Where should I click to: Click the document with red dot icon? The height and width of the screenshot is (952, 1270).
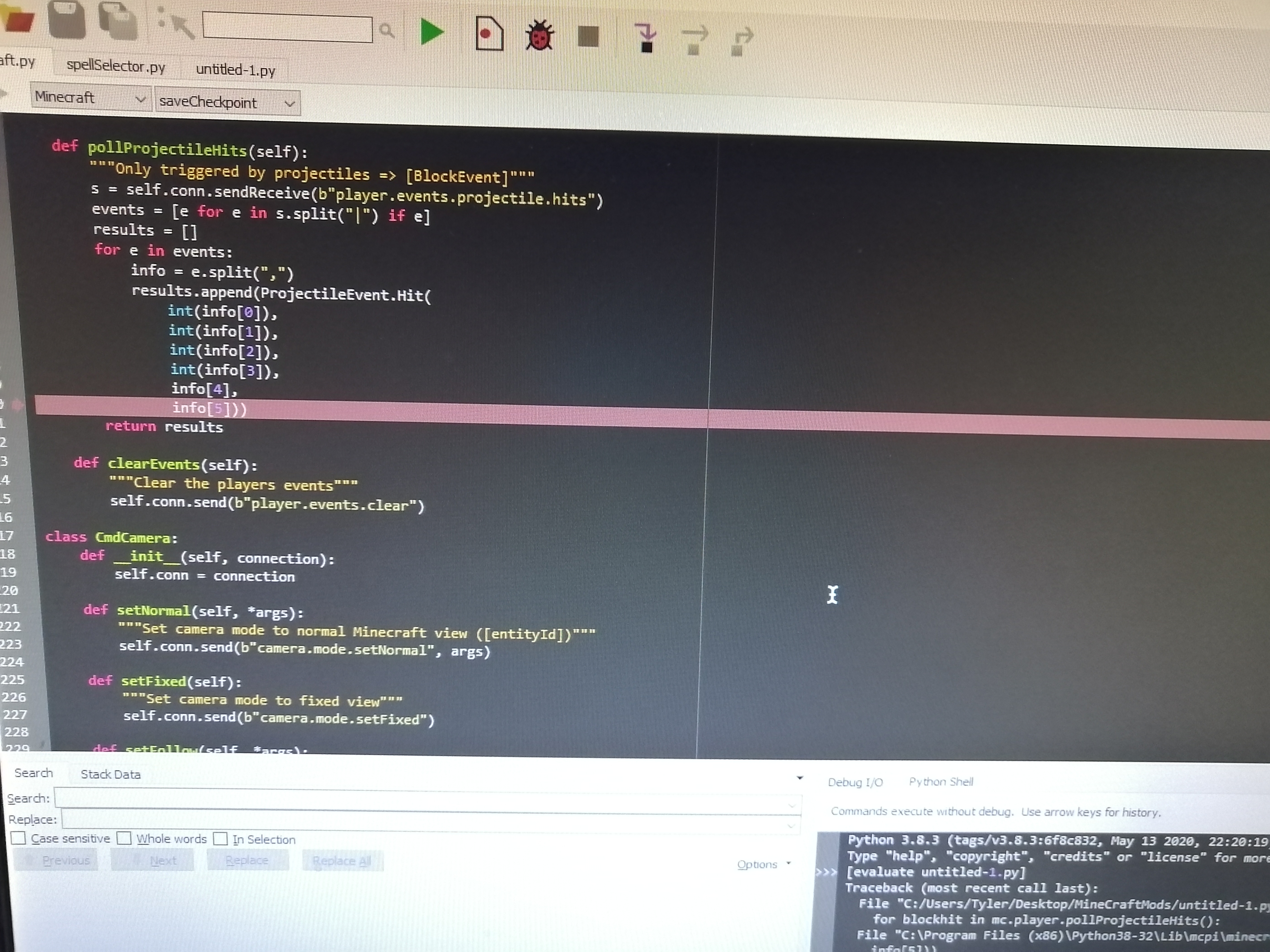pyautogui.click(x=489, y=34)
